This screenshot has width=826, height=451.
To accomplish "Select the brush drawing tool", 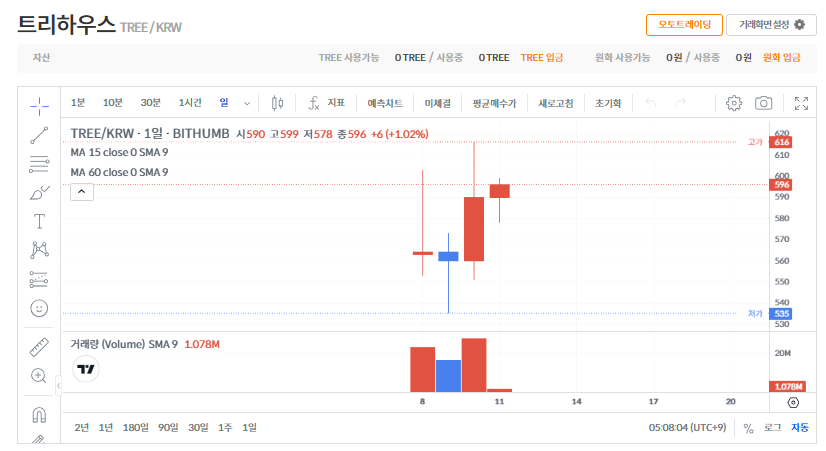I will point(39,193).
